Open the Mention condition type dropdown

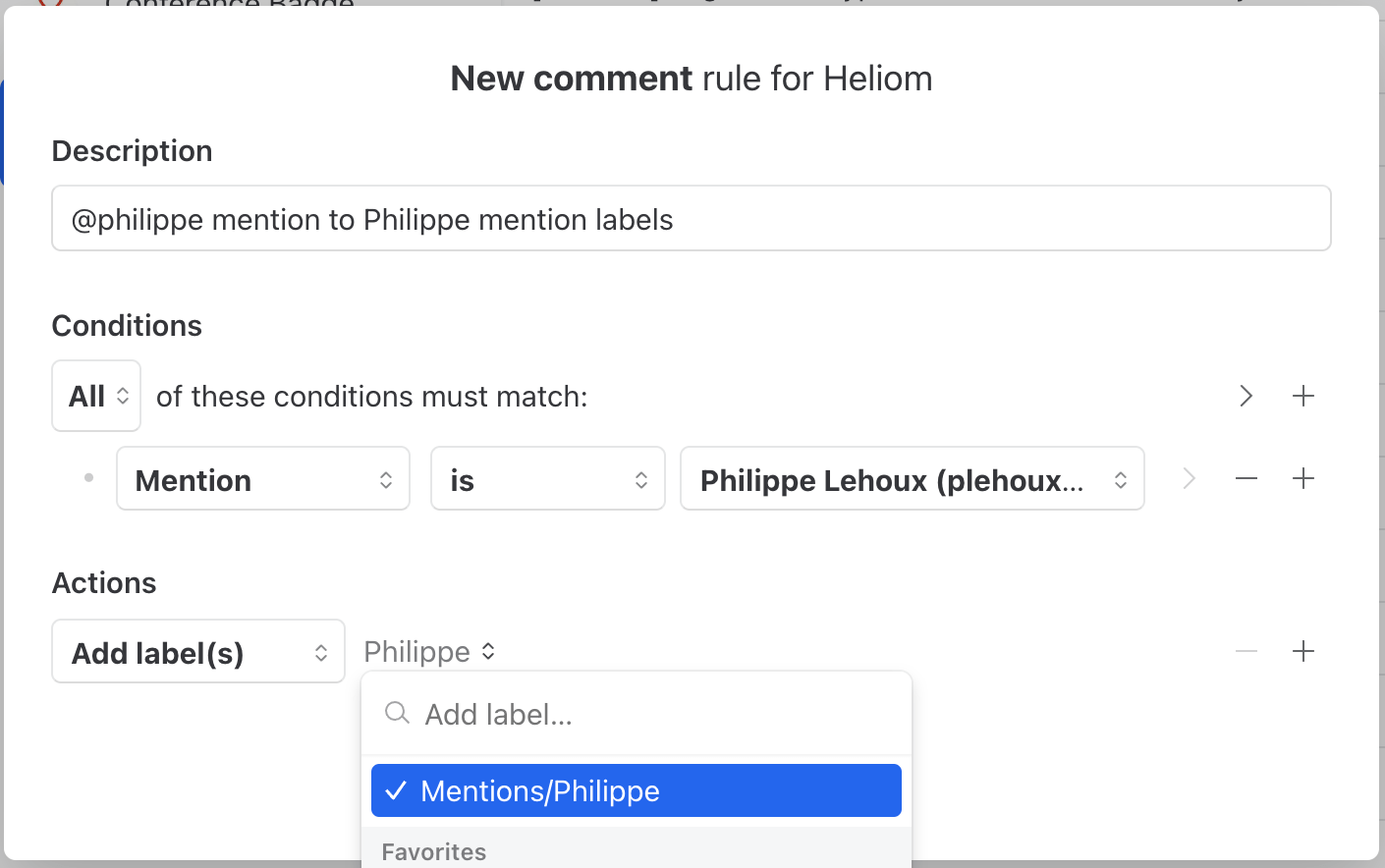[263, 478]
